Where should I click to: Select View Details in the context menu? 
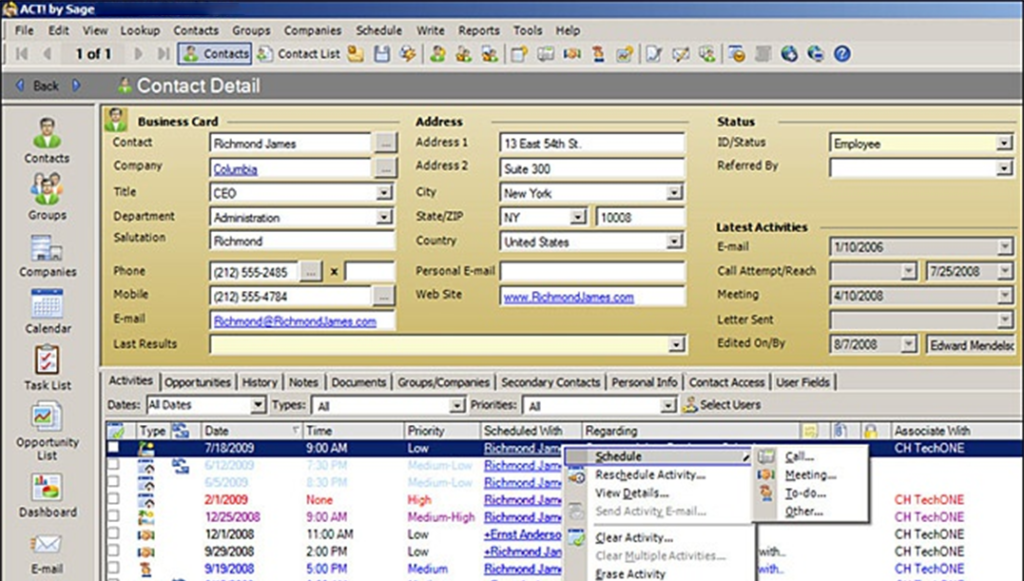632,493
